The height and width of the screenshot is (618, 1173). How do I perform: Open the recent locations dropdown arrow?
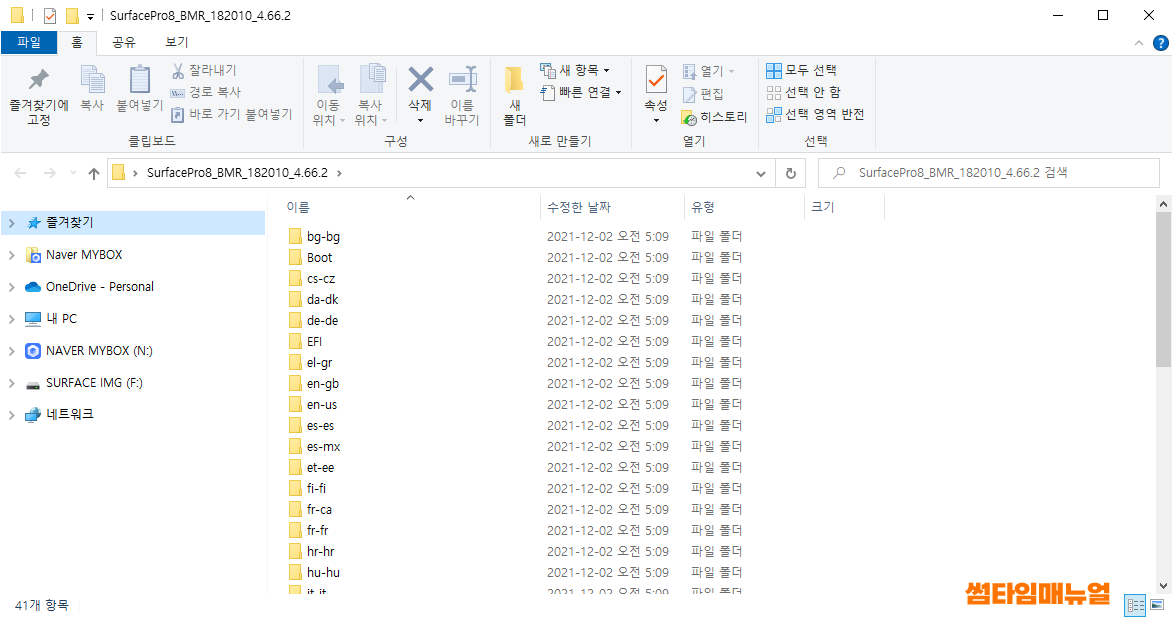tap(73, 174)
